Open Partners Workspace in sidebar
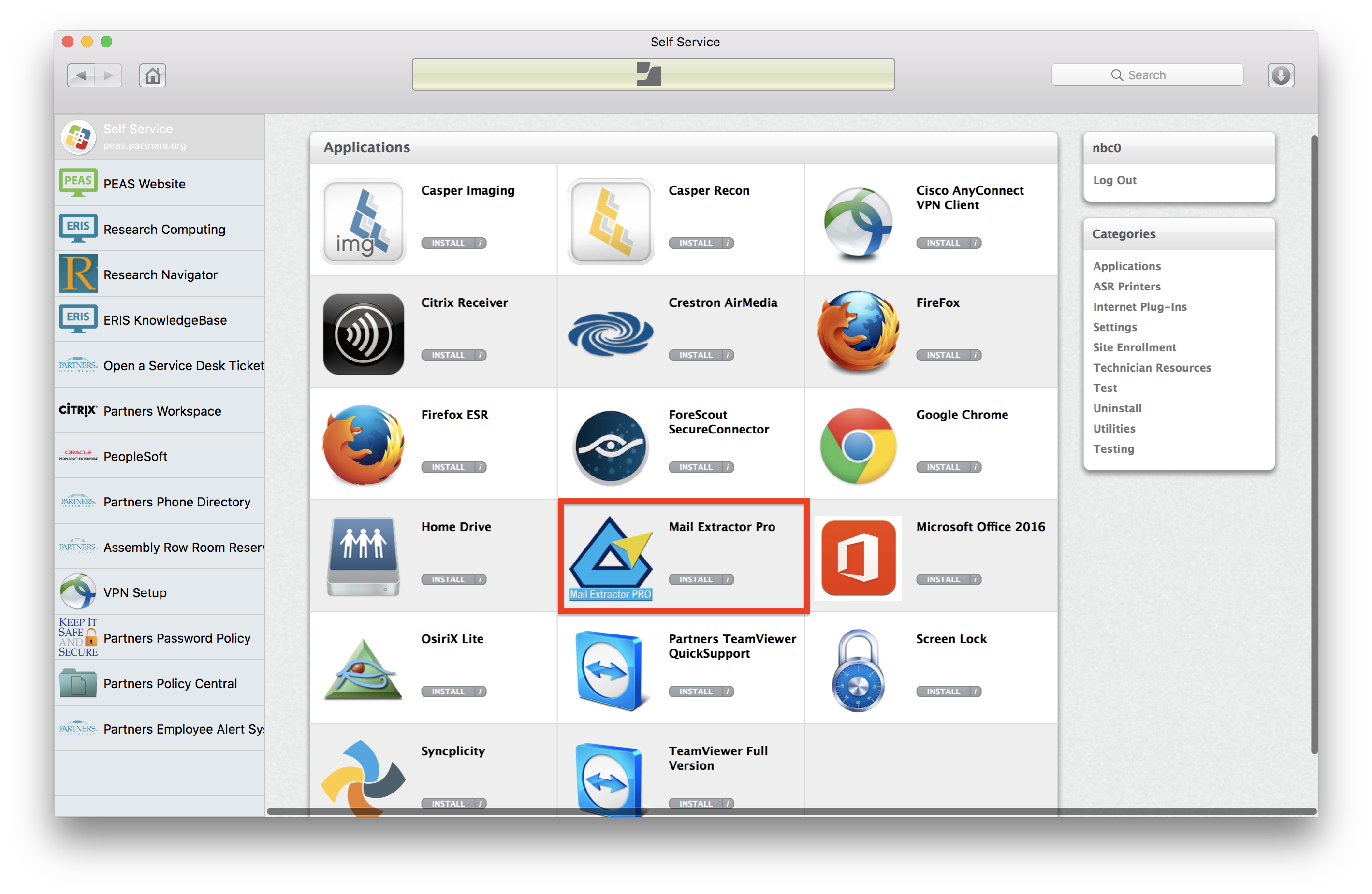 [x=160, y=410]
